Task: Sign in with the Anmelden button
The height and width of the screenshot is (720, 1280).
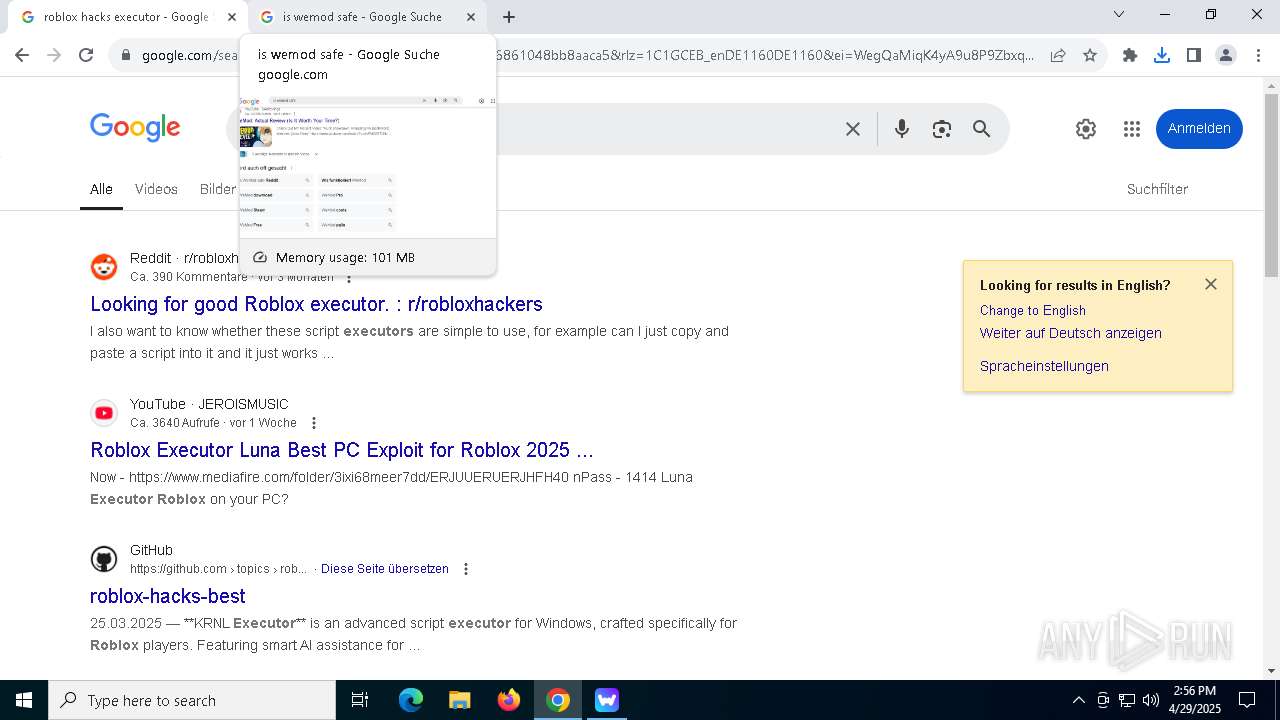Action: point(1199,128)
